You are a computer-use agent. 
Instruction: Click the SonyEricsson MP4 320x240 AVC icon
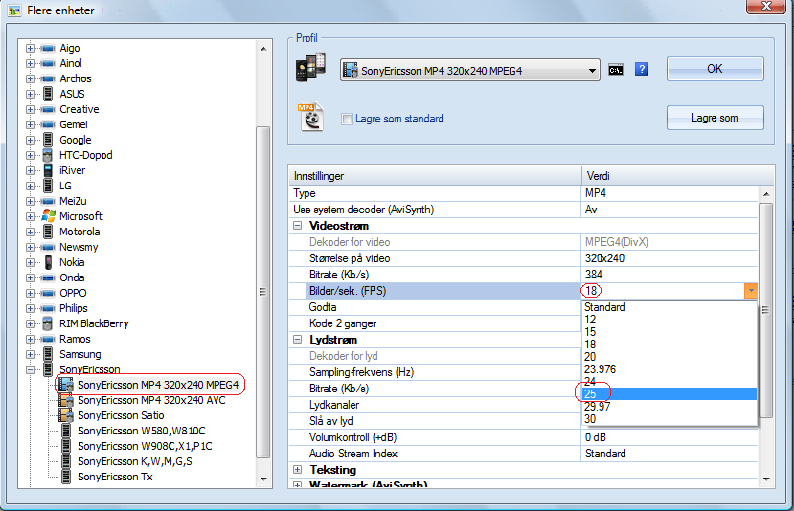(x=66, y=400)
